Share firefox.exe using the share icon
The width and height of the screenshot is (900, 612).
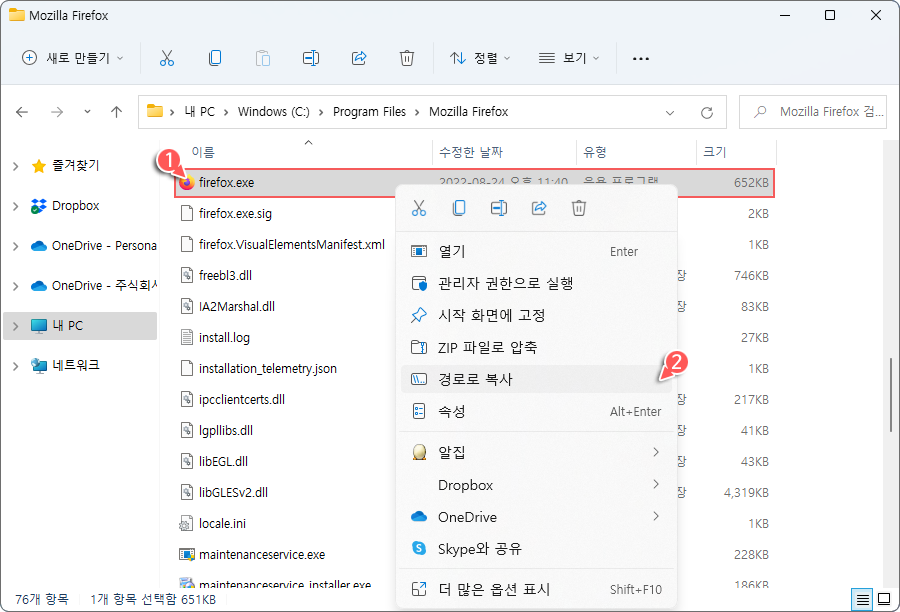click(x=539, y=208)
